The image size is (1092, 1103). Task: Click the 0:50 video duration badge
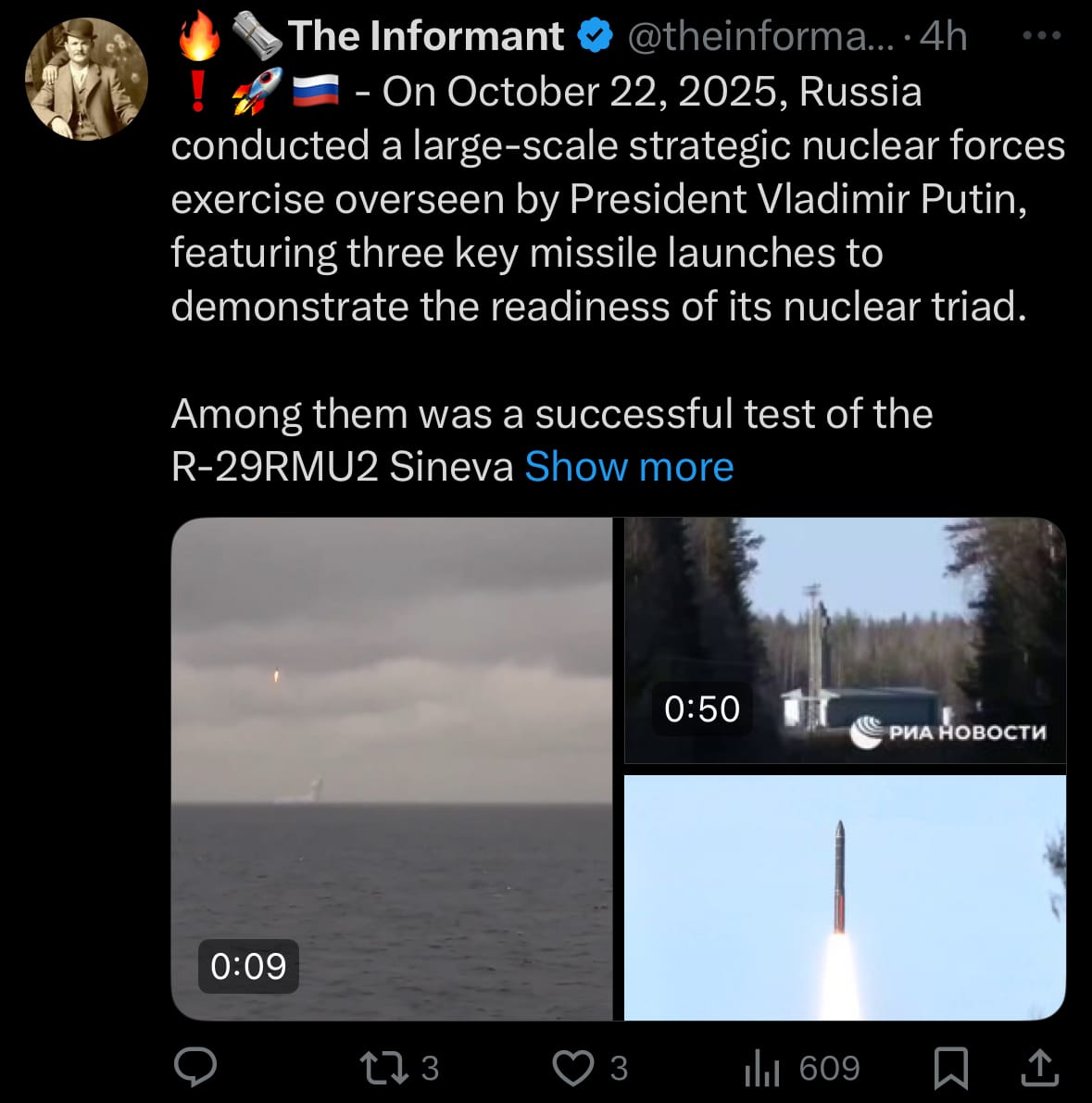point(702,709)
